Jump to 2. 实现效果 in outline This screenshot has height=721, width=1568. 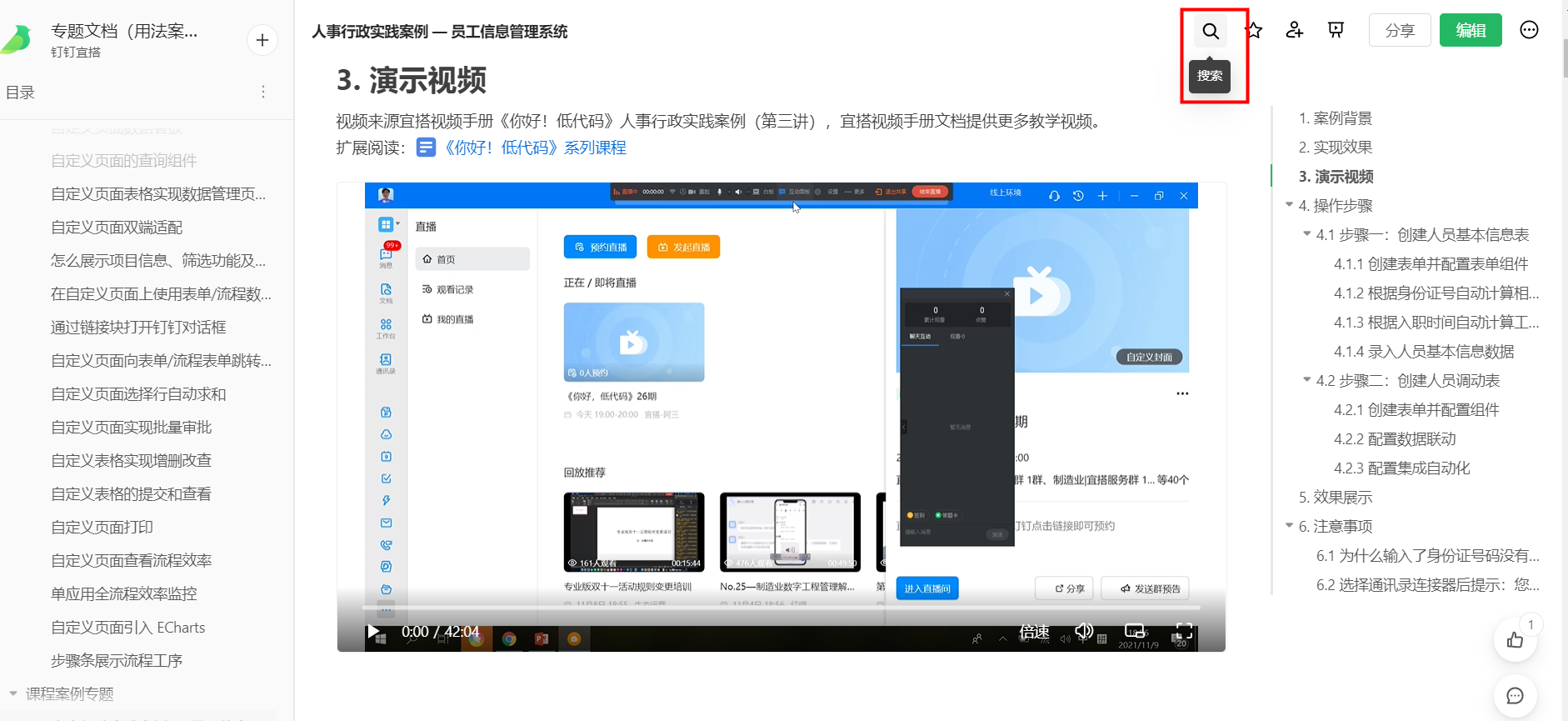tap(1335, 148)
